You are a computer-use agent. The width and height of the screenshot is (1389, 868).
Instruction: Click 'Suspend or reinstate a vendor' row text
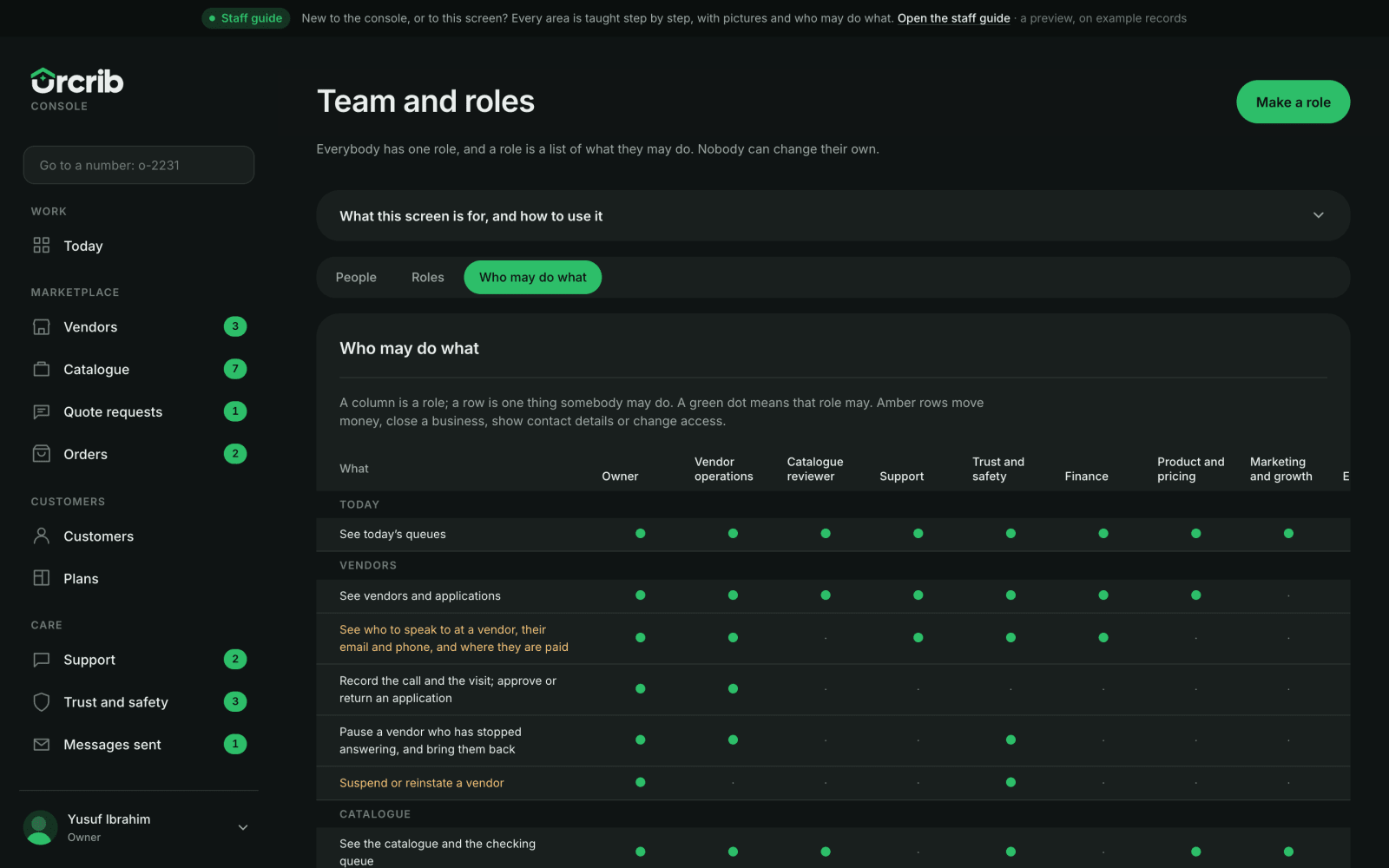tap(421, 783)
